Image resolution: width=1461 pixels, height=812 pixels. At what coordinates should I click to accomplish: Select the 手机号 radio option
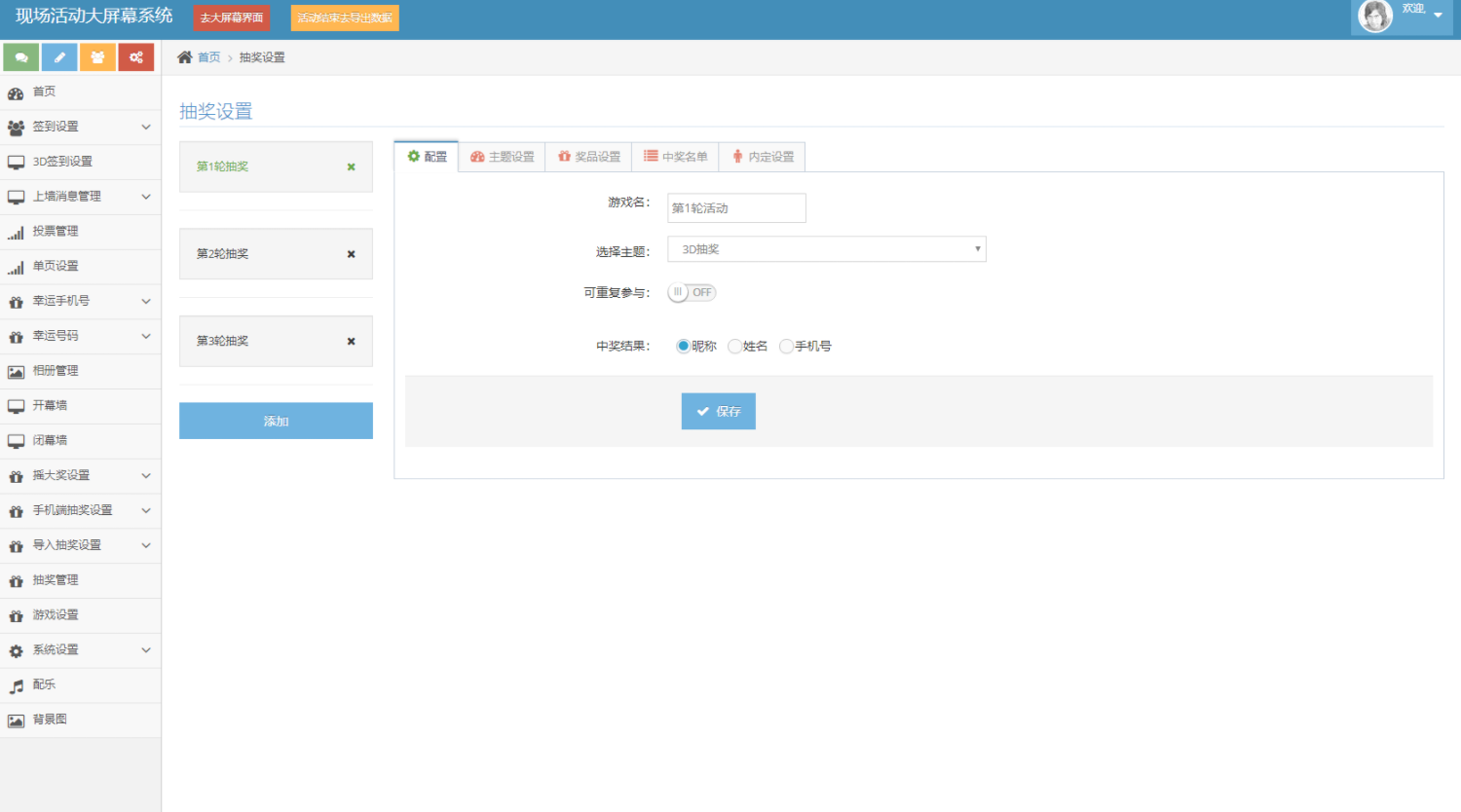pyautogui.click(x=786, y=346)
